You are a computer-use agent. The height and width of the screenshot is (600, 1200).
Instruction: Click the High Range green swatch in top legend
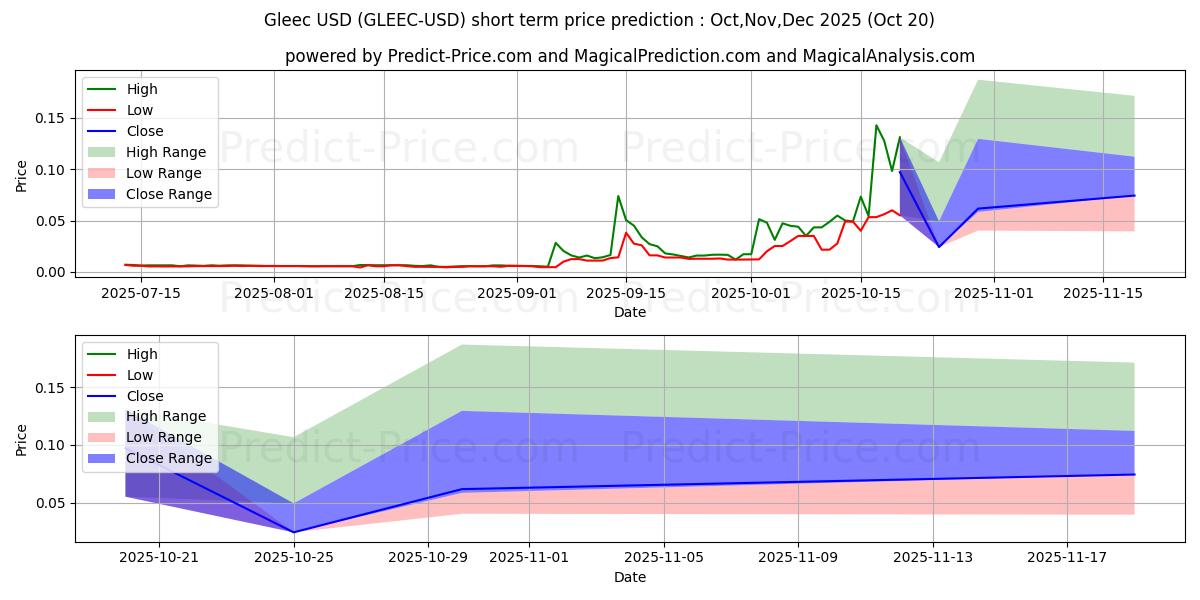coord(102,152)
